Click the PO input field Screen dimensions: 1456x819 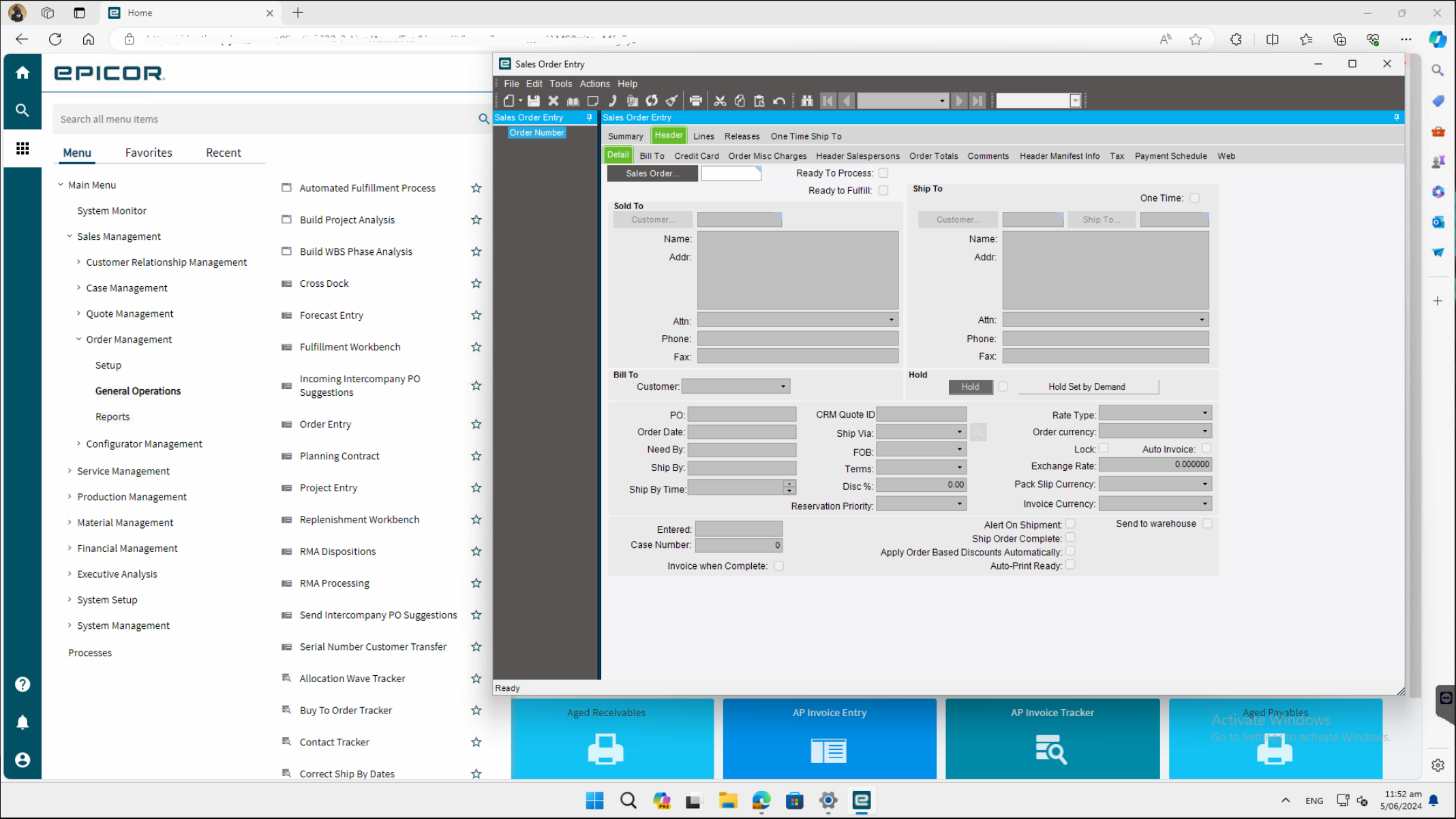(742, 414)
